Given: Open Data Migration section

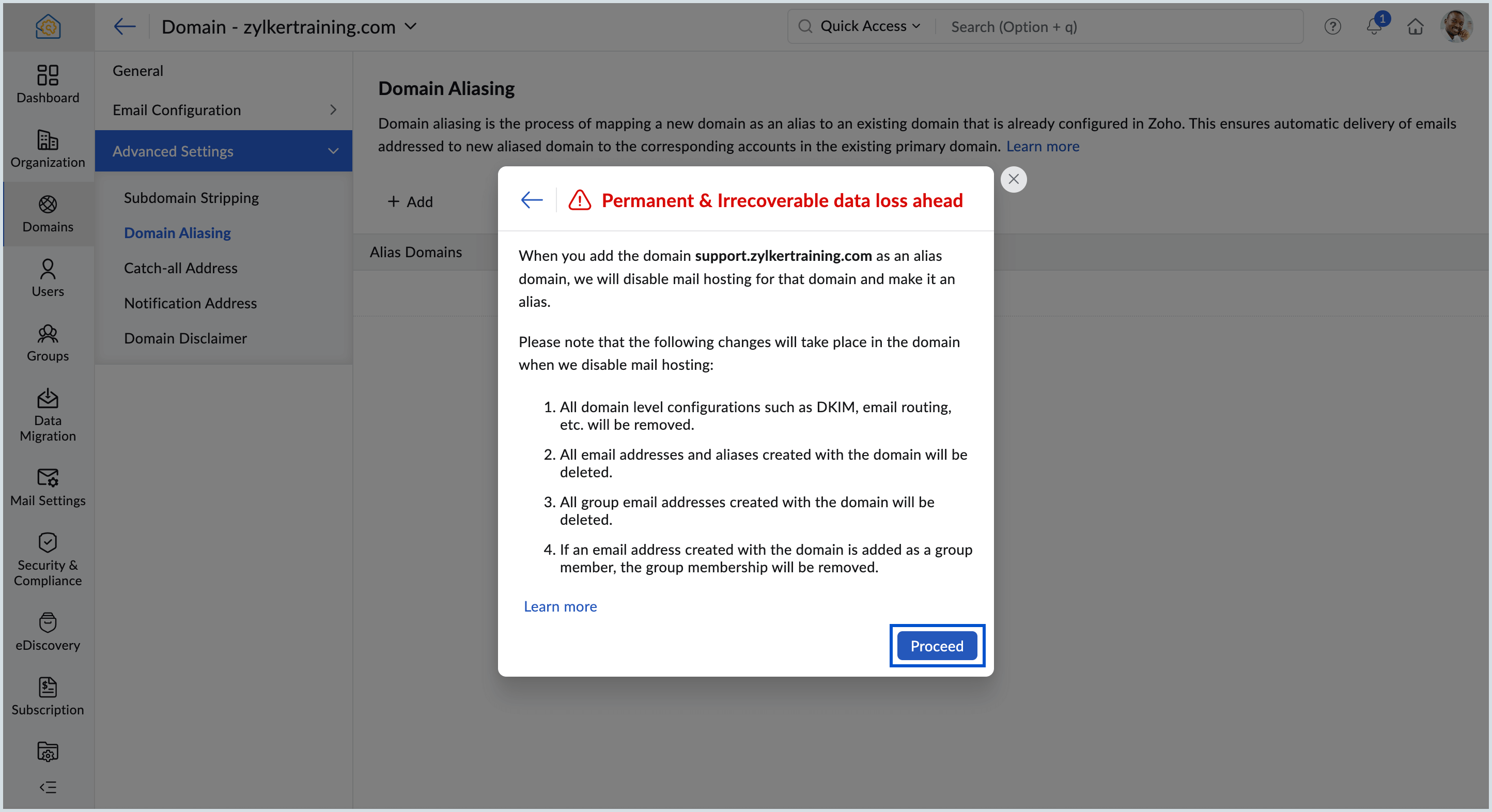Looking at the screenshot, I should click(48, 415).
